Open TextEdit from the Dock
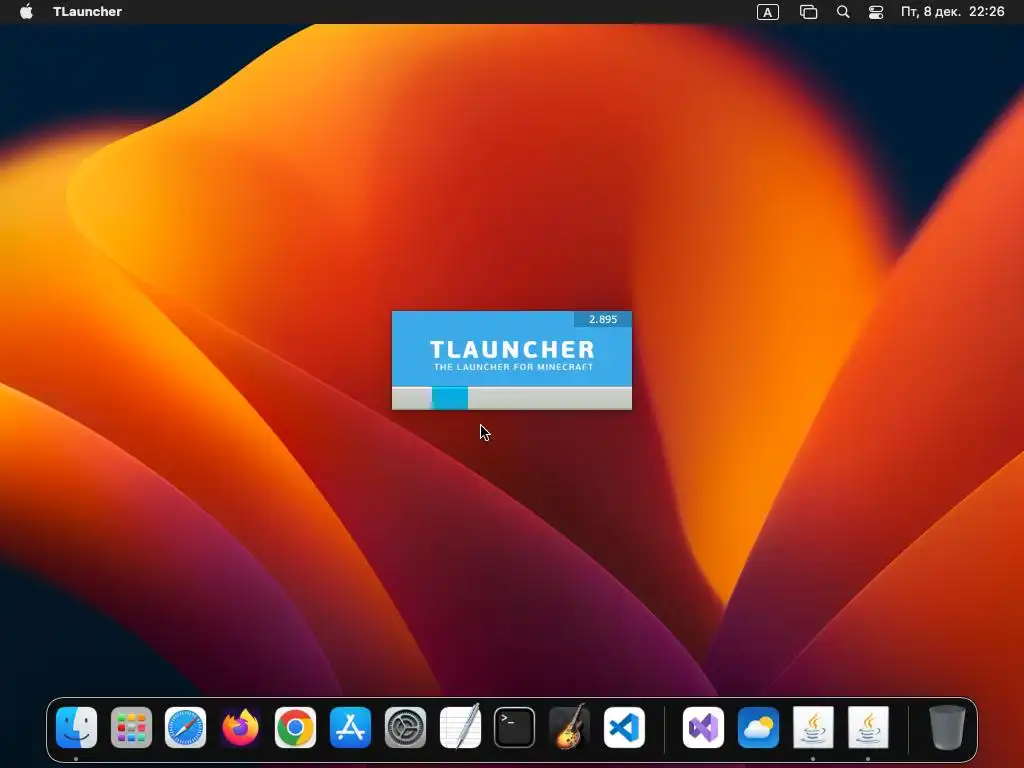 click(x=460, y=726)
